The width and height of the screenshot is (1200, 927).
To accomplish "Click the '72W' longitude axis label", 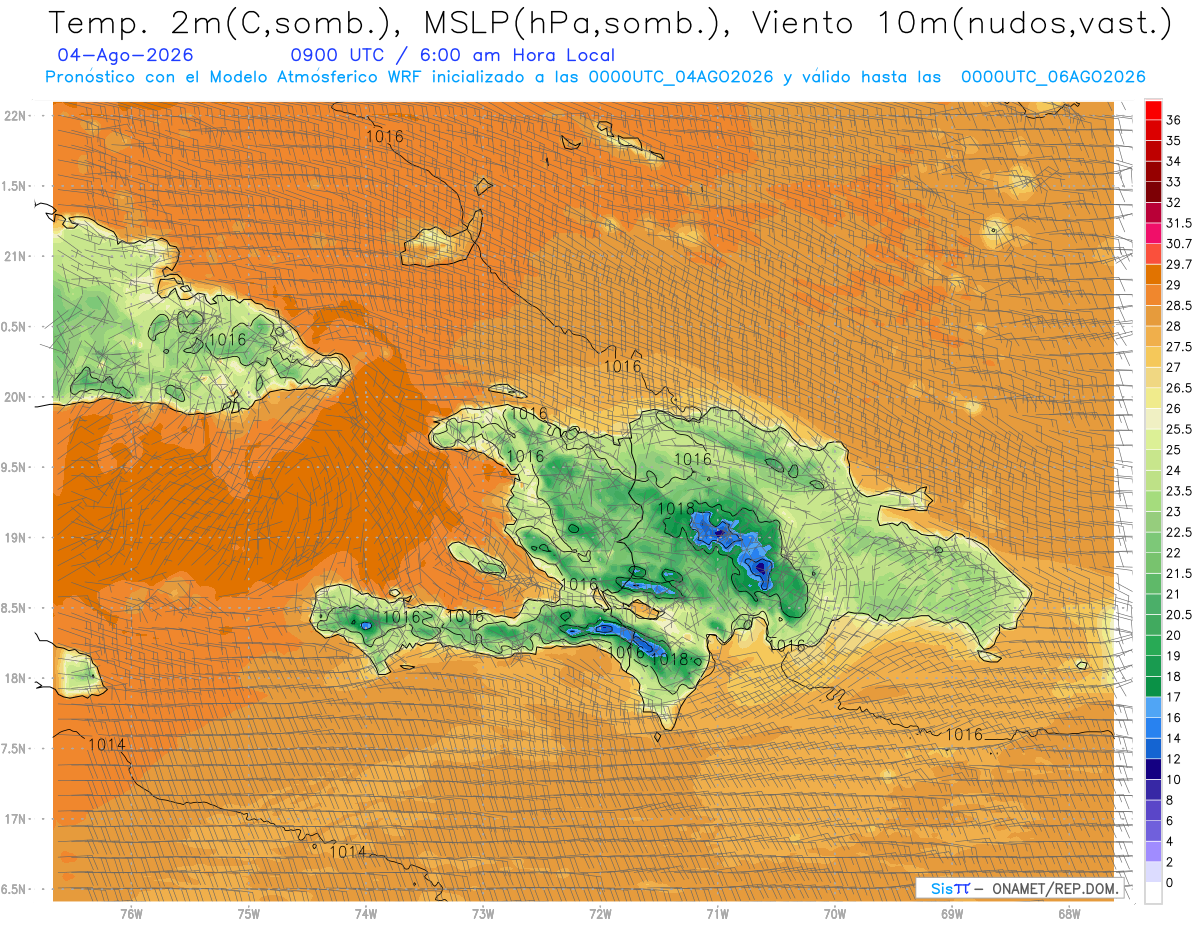I will [600, 914].
